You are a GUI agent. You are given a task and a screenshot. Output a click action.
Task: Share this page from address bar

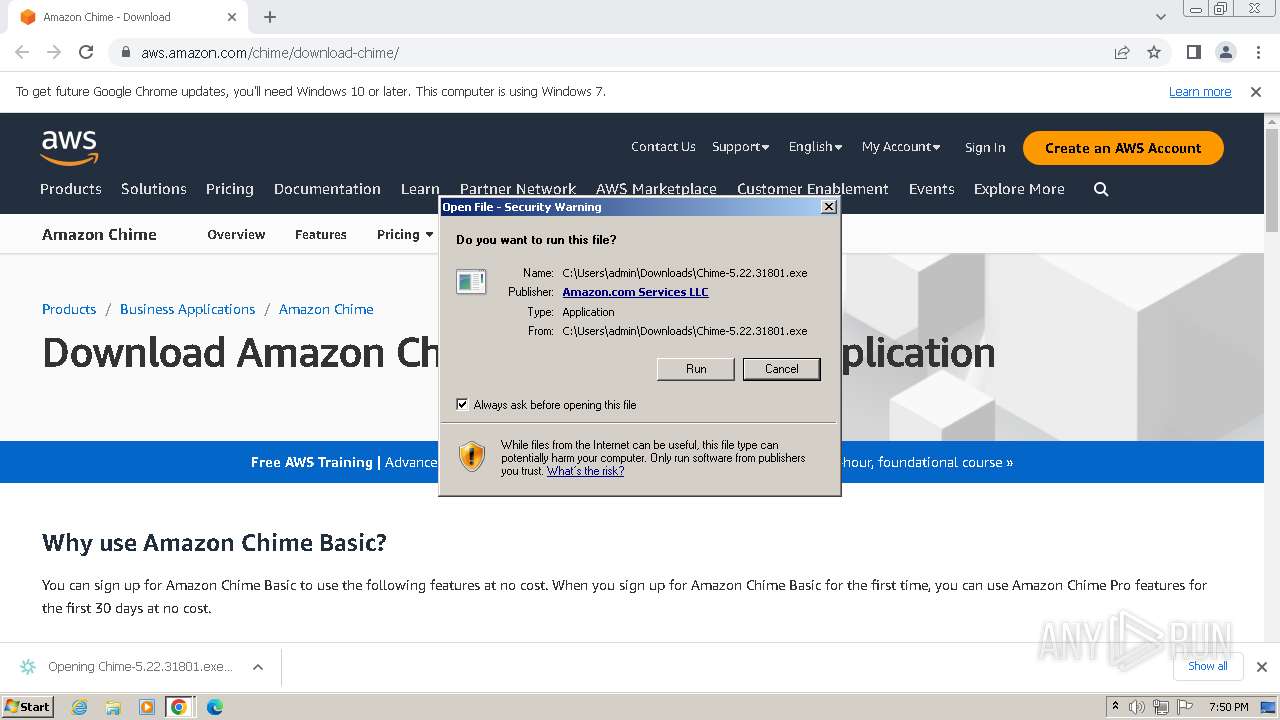1122,52
